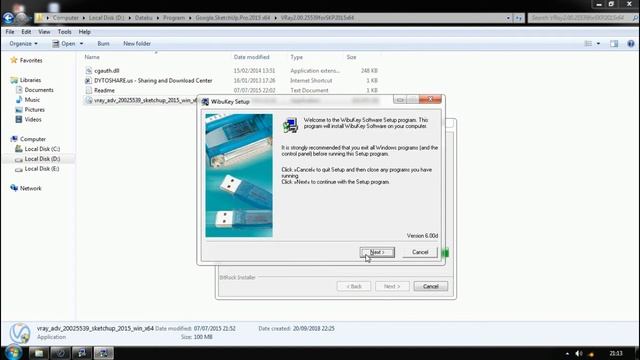
Task: Create a New folder
Action: 137,44
